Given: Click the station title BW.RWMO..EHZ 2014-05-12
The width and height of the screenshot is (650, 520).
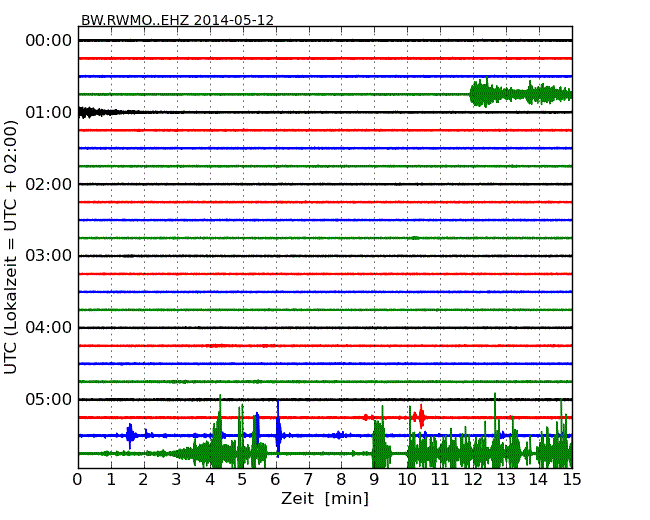Looking at the screenshot, I should 177,20.
